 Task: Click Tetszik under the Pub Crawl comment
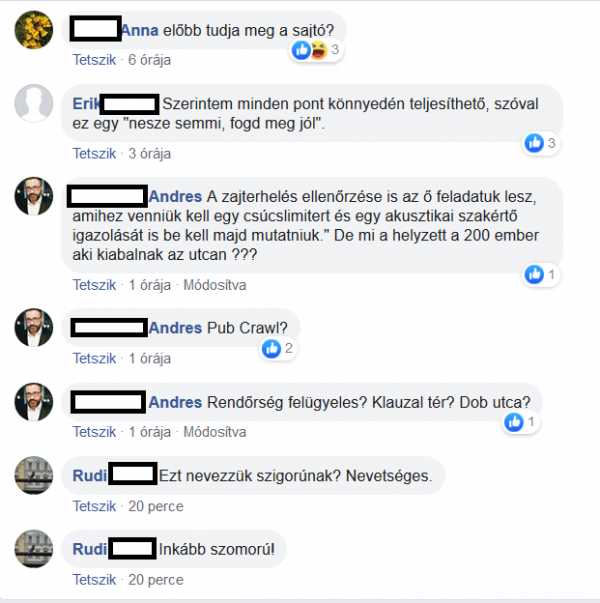point(94,358)
